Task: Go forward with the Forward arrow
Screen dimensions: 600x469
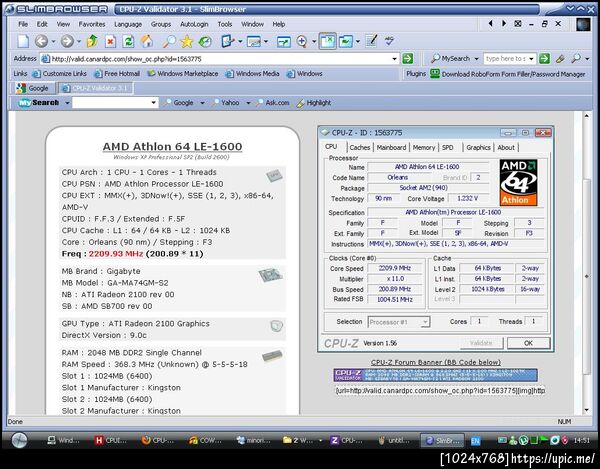Action: (67, 41)
